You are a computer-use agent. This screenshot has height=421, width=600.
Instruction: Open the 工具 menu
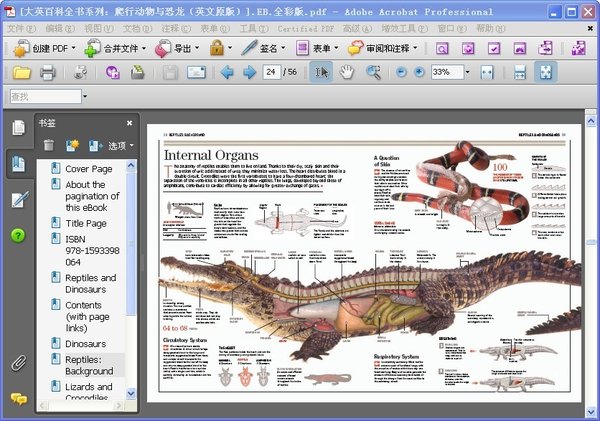254,28
